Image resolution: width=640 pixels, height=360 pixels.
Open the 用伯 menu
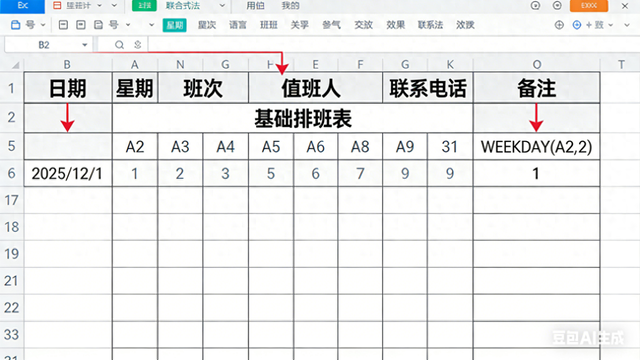click(x=256, y=6)
